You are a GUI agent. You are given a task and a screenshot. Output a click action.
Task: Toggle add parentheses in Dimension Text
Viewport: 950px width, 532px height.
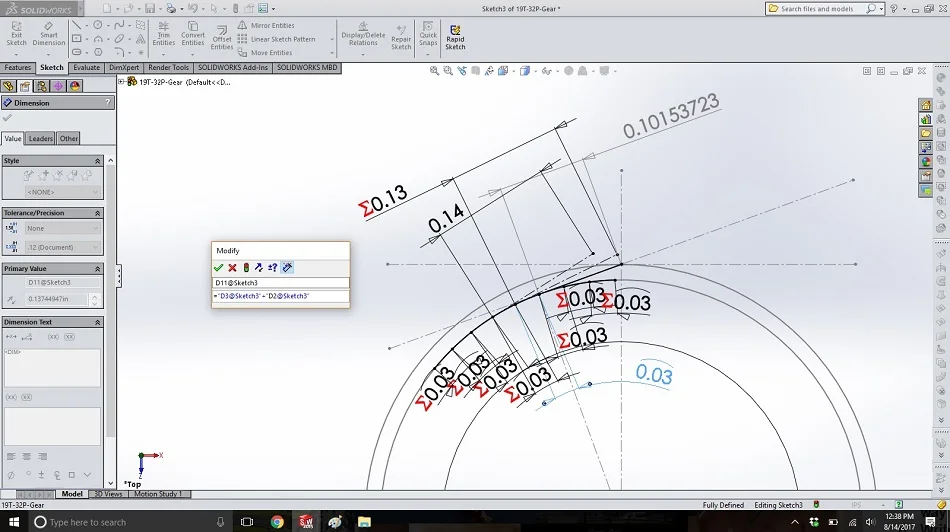[x=53, y=337]
